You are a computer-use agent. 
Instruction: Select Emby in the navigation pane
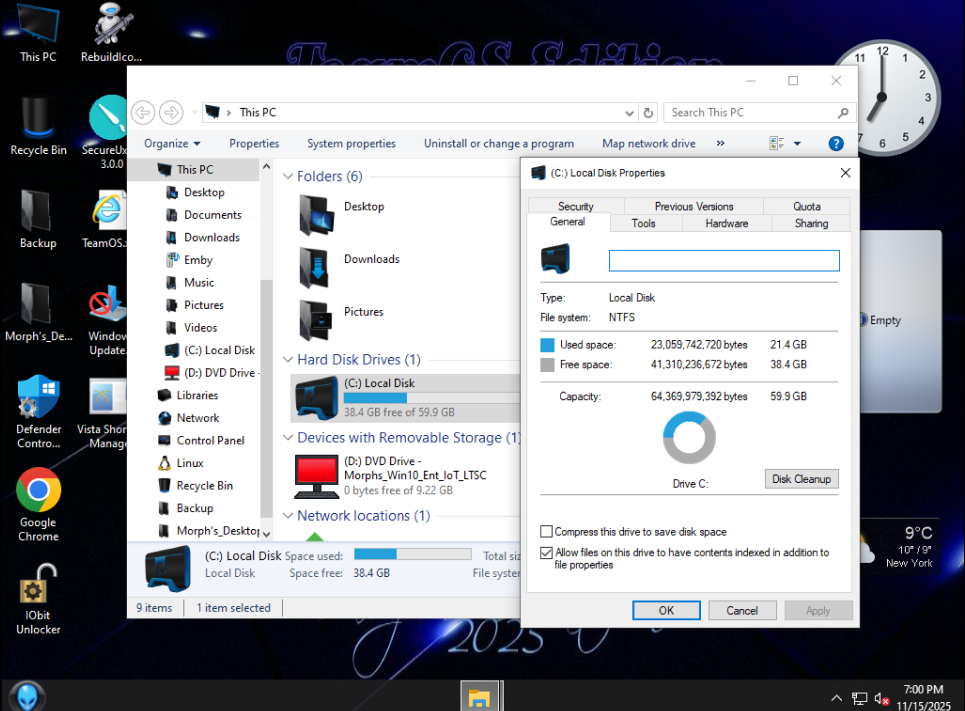198,260
